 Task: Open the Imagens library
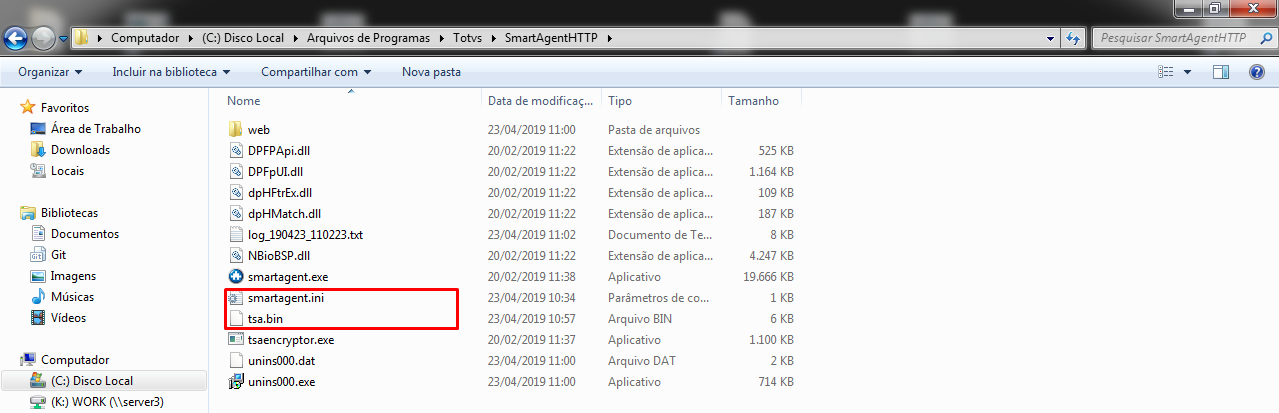click(63, 276)
